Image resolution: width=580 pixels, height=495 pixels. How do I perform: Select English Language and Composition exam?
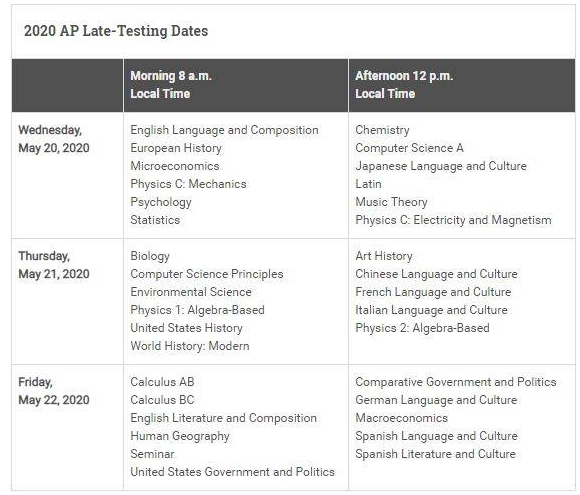click(x=224, y=130)
